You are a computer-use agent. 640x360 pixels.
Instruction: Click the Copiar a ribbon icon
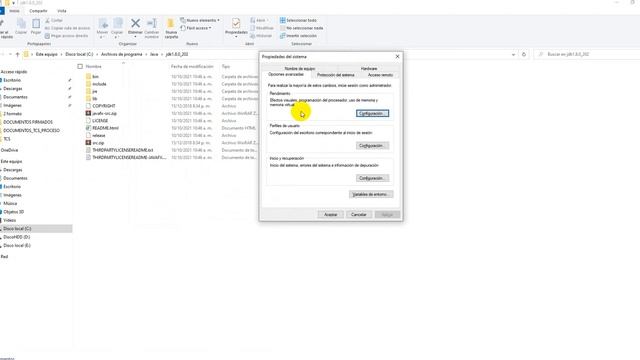click(117, 28)
